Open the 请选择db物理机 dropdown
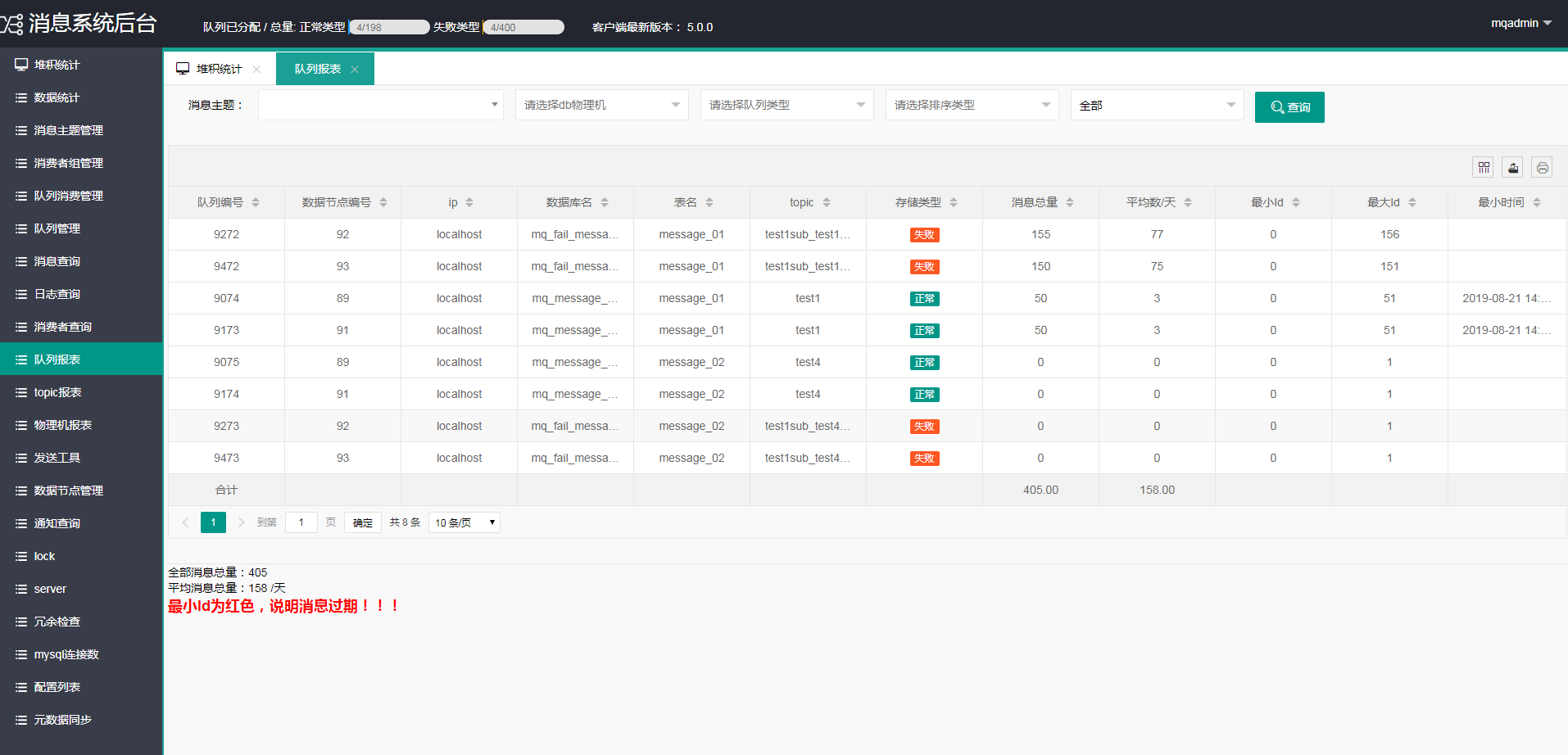The image size is (1568, 755). 602,105
